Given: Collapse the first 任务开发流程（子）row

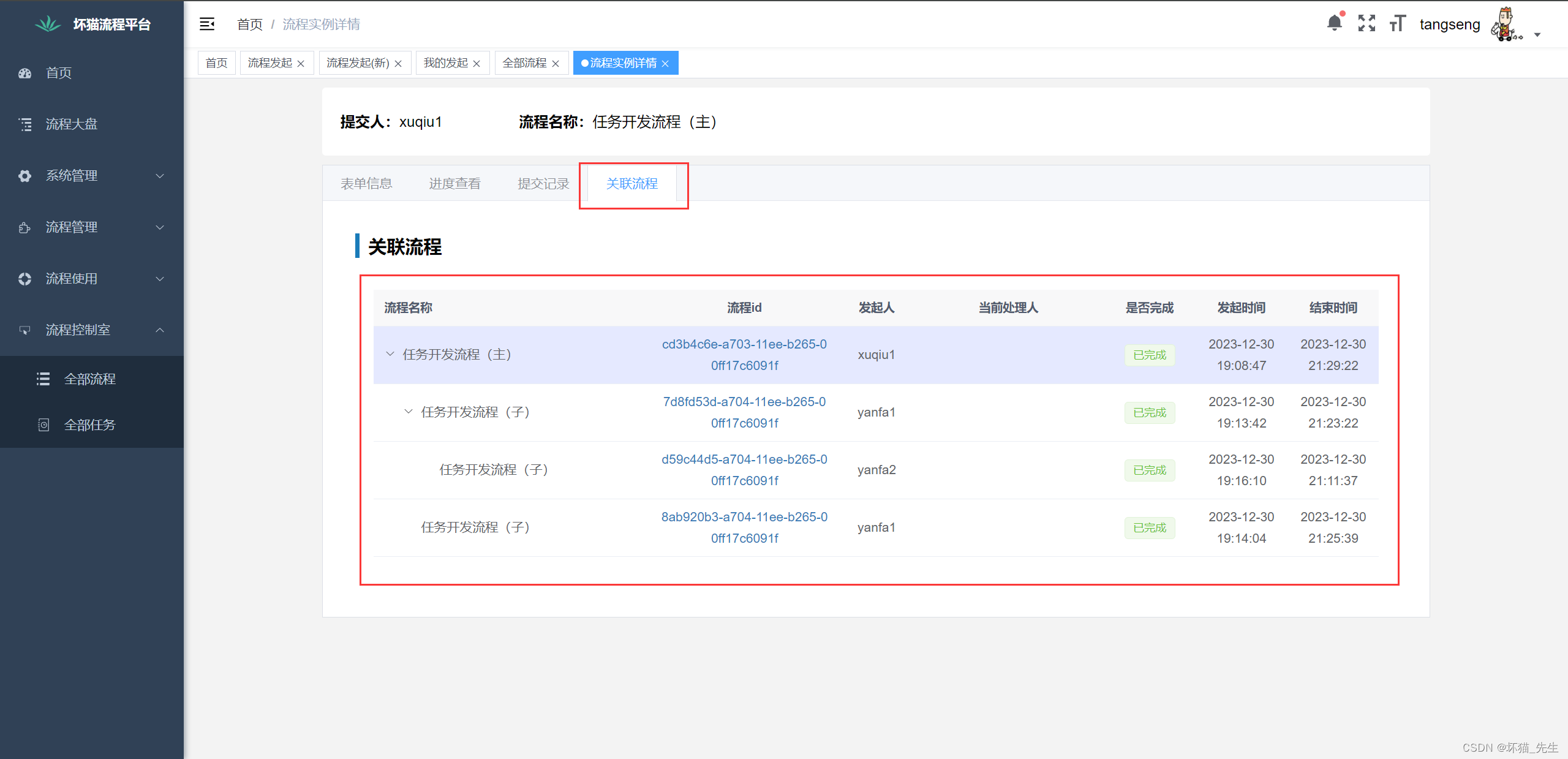Looking at the screenshot, I should click(x=409, y=412).
